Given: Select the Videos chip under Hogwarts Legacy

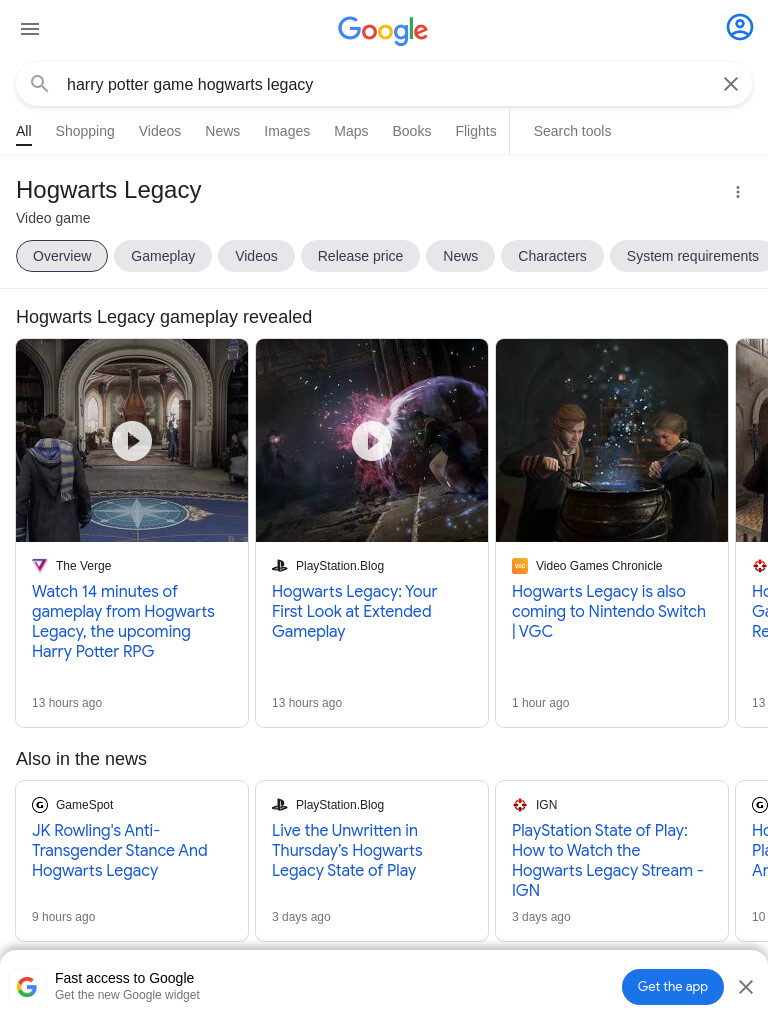Looking at the screenshot, I should click(x=256, y=256).
